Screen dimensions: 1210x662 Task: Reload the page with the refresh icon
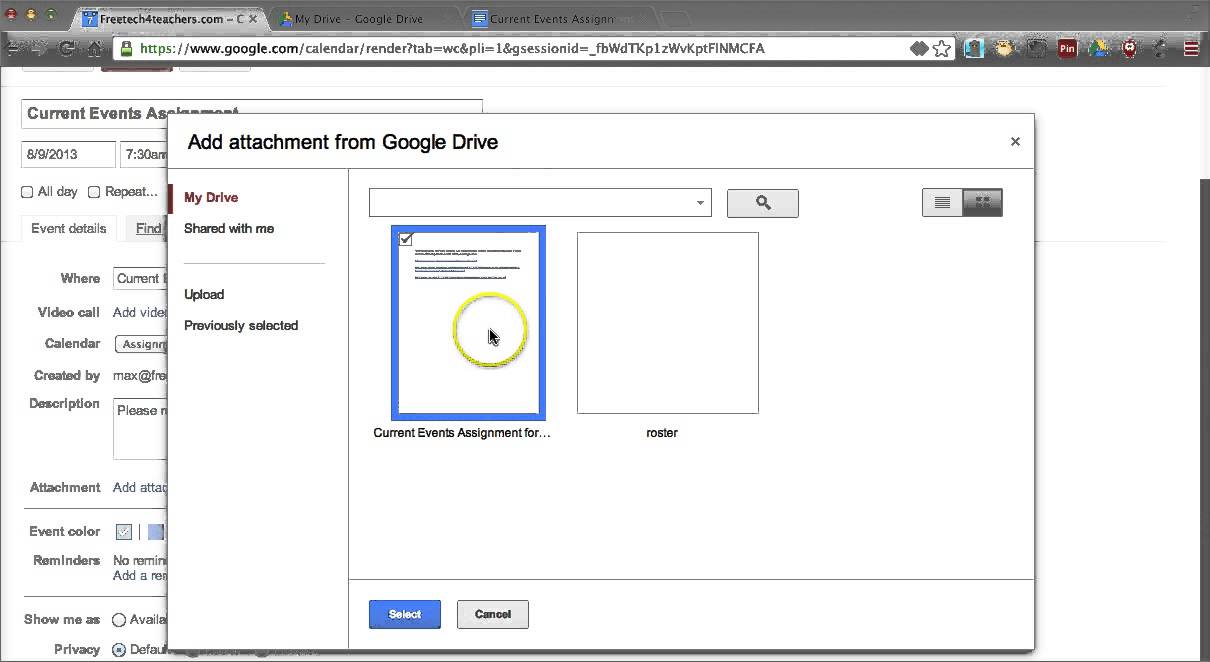click(x=68, y=48)
